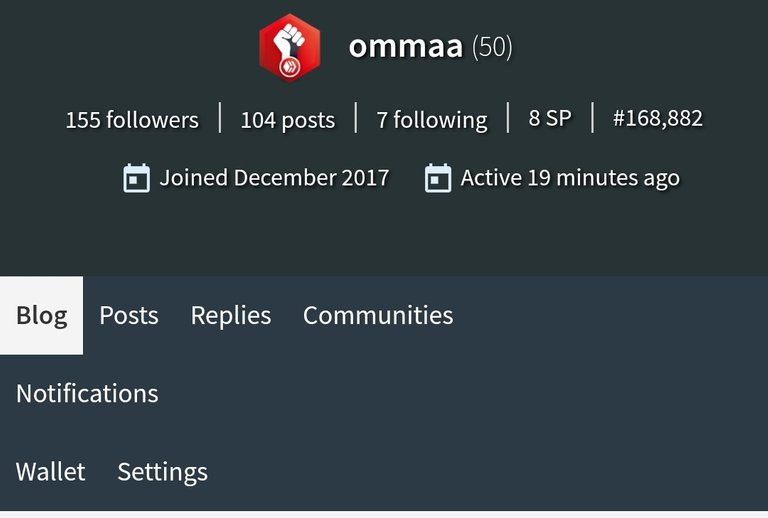Click the Active 19 minutes ago text
The height and width of the screenshot is (518, 768).
pos(570,178)
